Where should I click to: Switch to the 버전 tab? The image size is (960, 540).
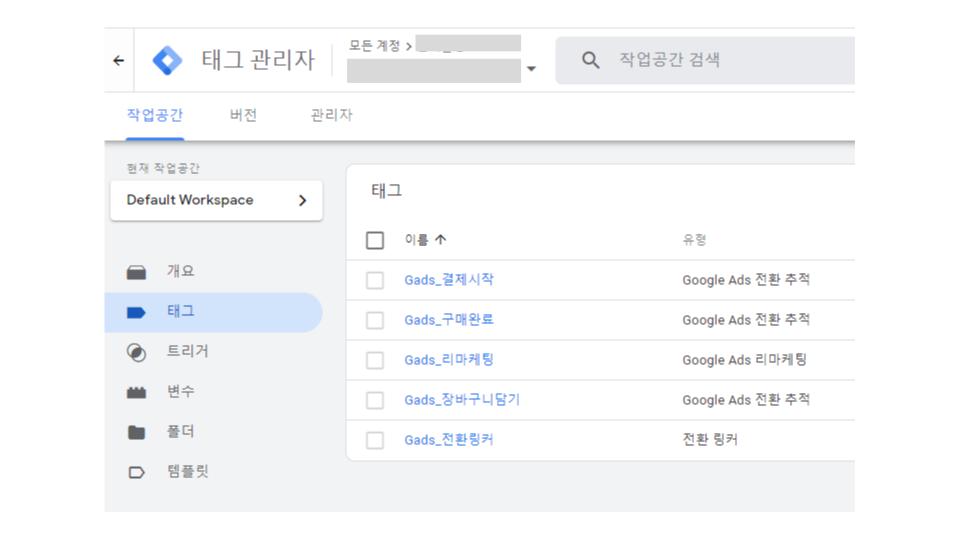click(x=243, y=115)
